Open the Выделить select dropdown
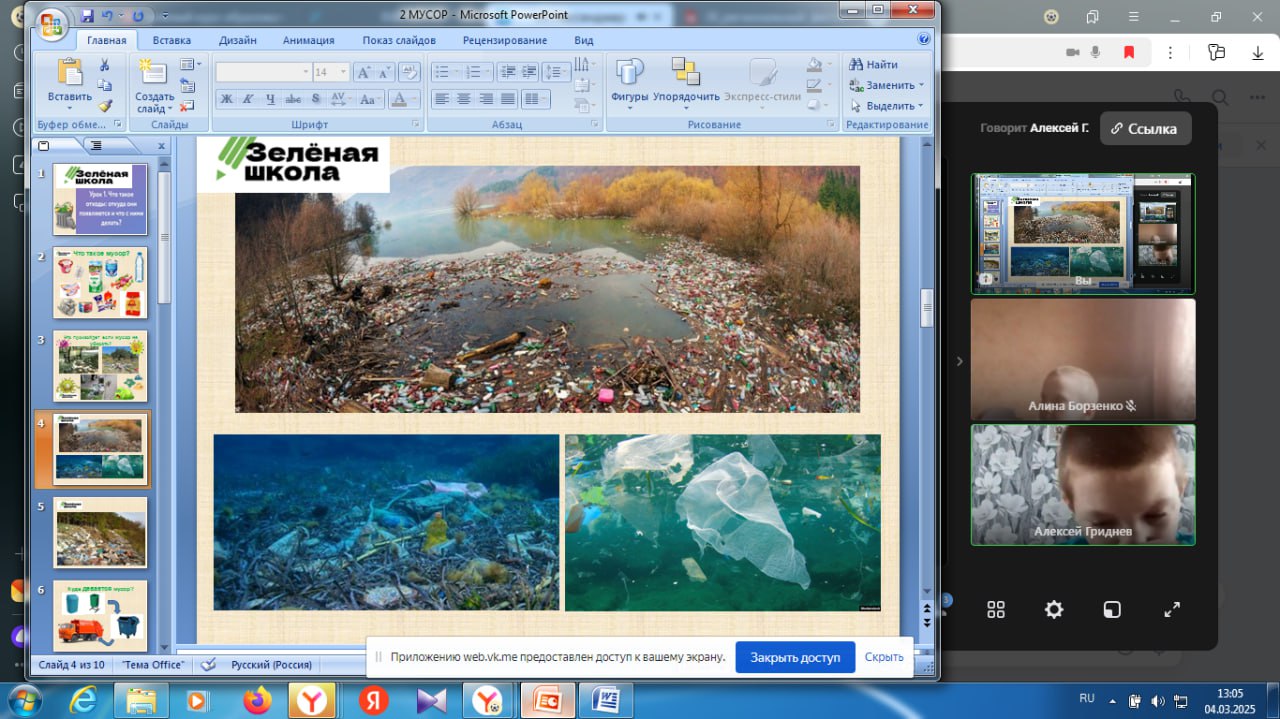 point(887,105)
